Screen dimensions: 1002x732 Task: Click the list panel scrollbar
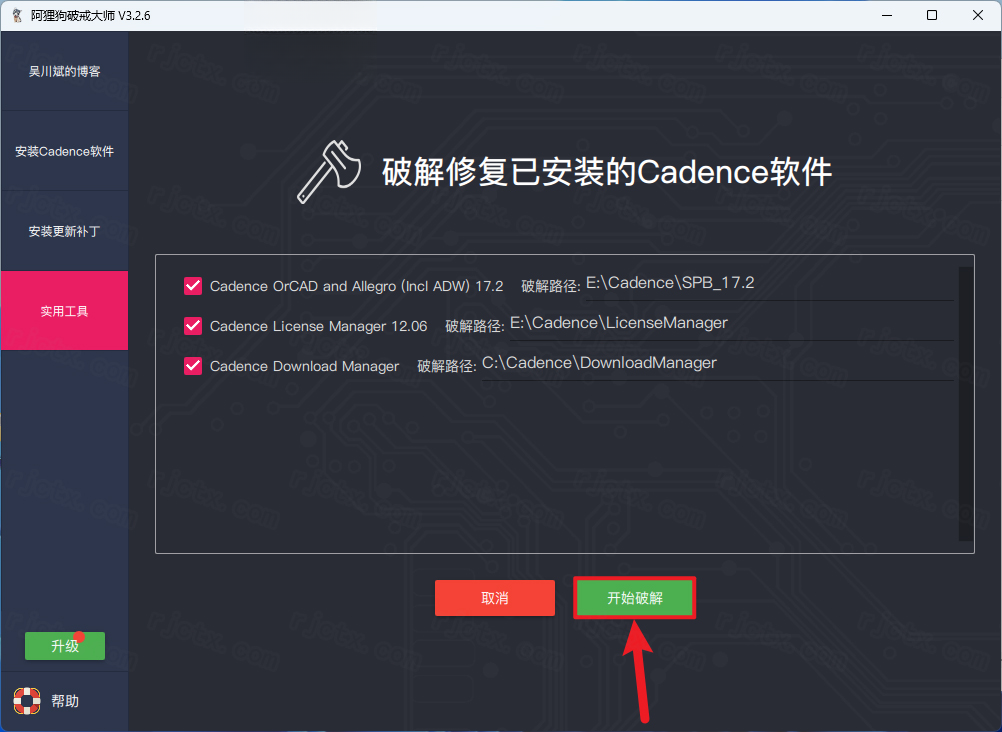tap(965, 404)
